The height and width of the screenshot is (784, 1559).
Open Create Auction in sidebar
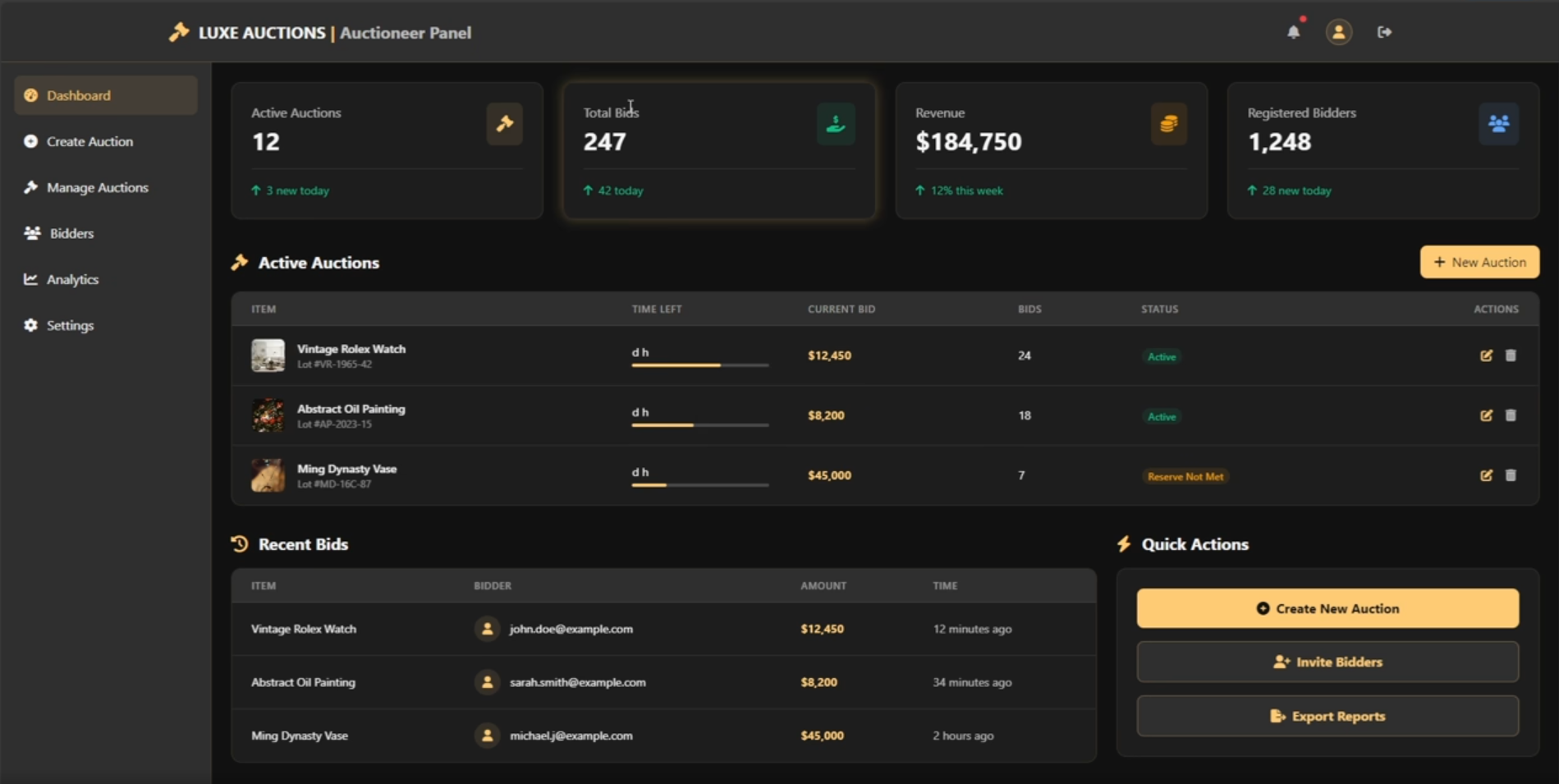[89, 141]
